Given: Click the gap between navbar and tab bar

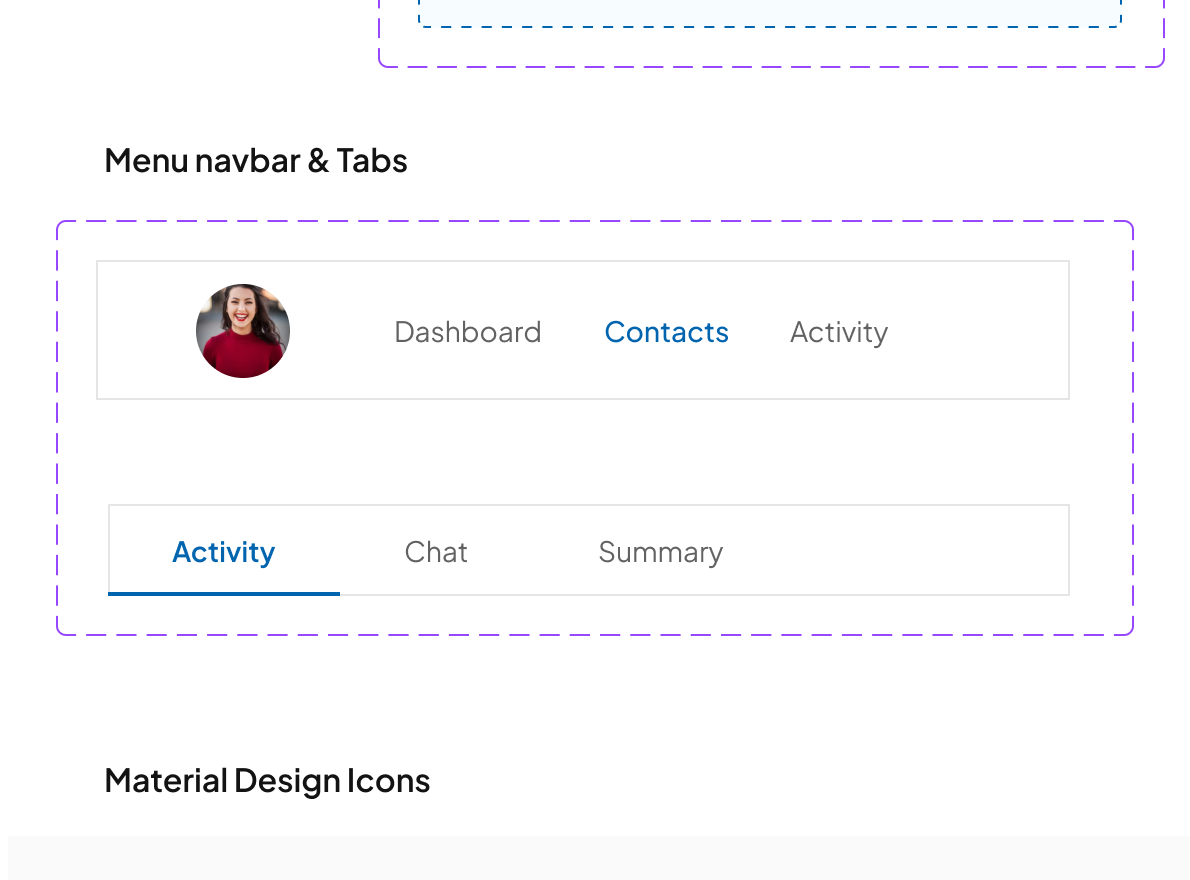Looking at the screenshot, I should 590,452.
